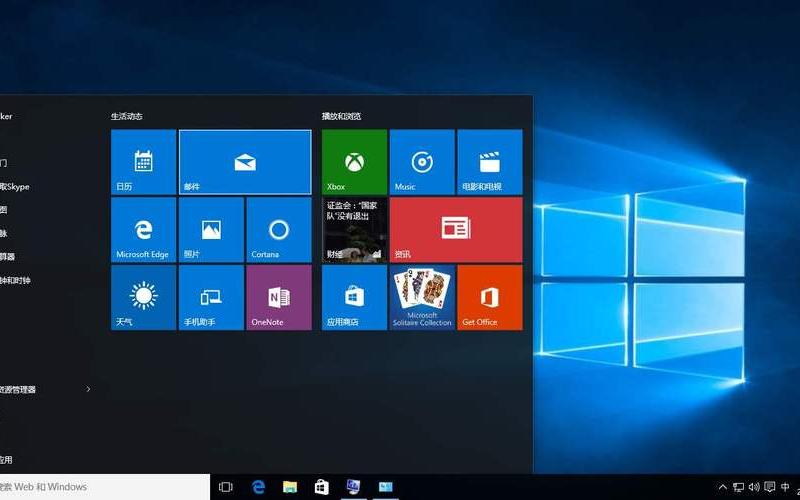Select the 生活动态 group header
Image resolution: width=800 pixels, height=500 pixels.
[127, 116]
